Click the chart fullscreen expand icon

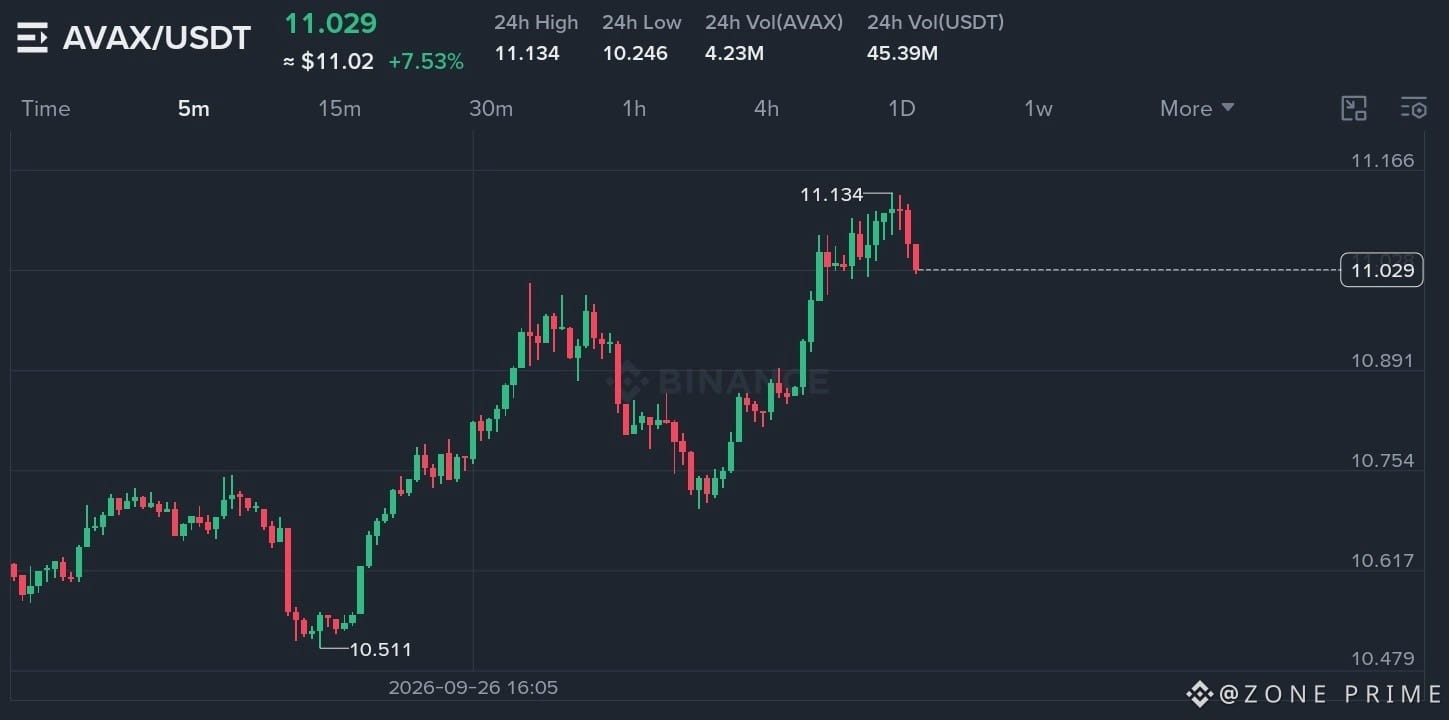coord(1353,108)
